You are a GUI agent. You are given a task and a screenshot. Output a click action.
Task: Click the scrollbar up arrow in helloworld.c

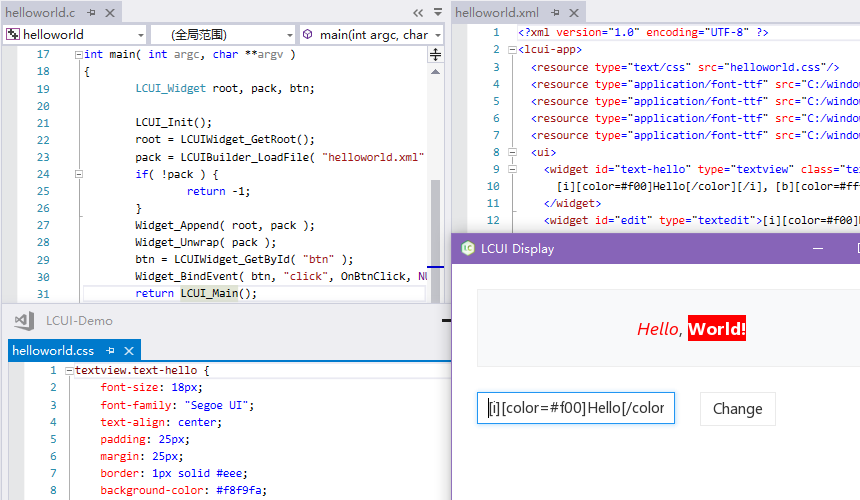[x=435, y=72]
